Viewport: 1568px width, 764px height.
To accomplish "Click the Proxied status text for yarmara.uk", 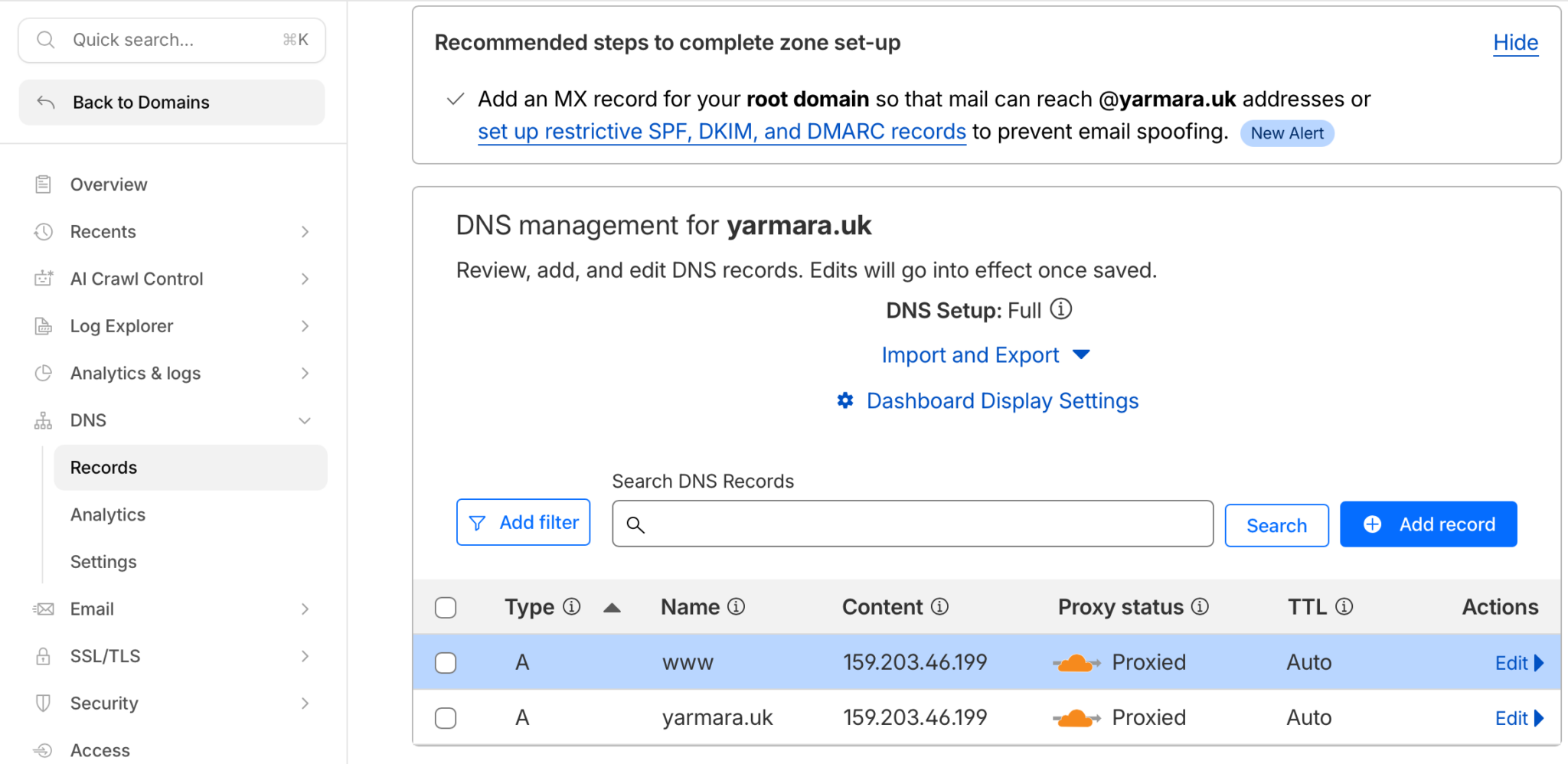I will [1148, 718].
